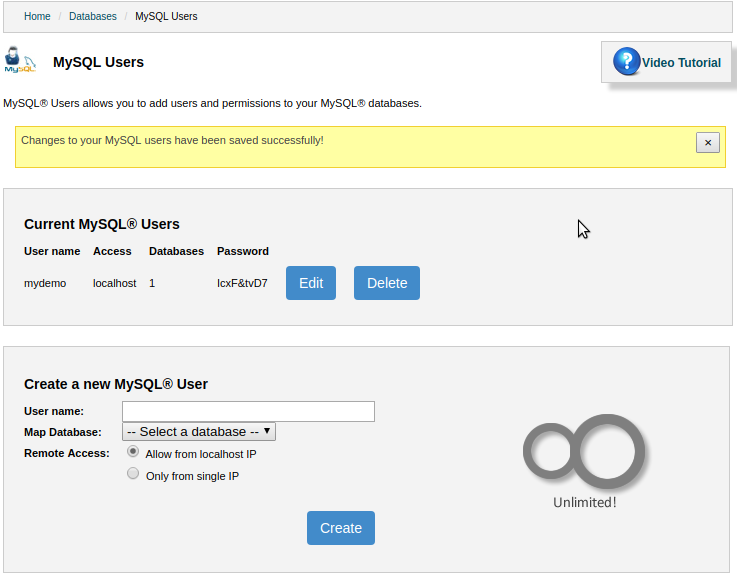737x583 pixels.
Task: Focus the User name input field
Action: click(248, 411)
